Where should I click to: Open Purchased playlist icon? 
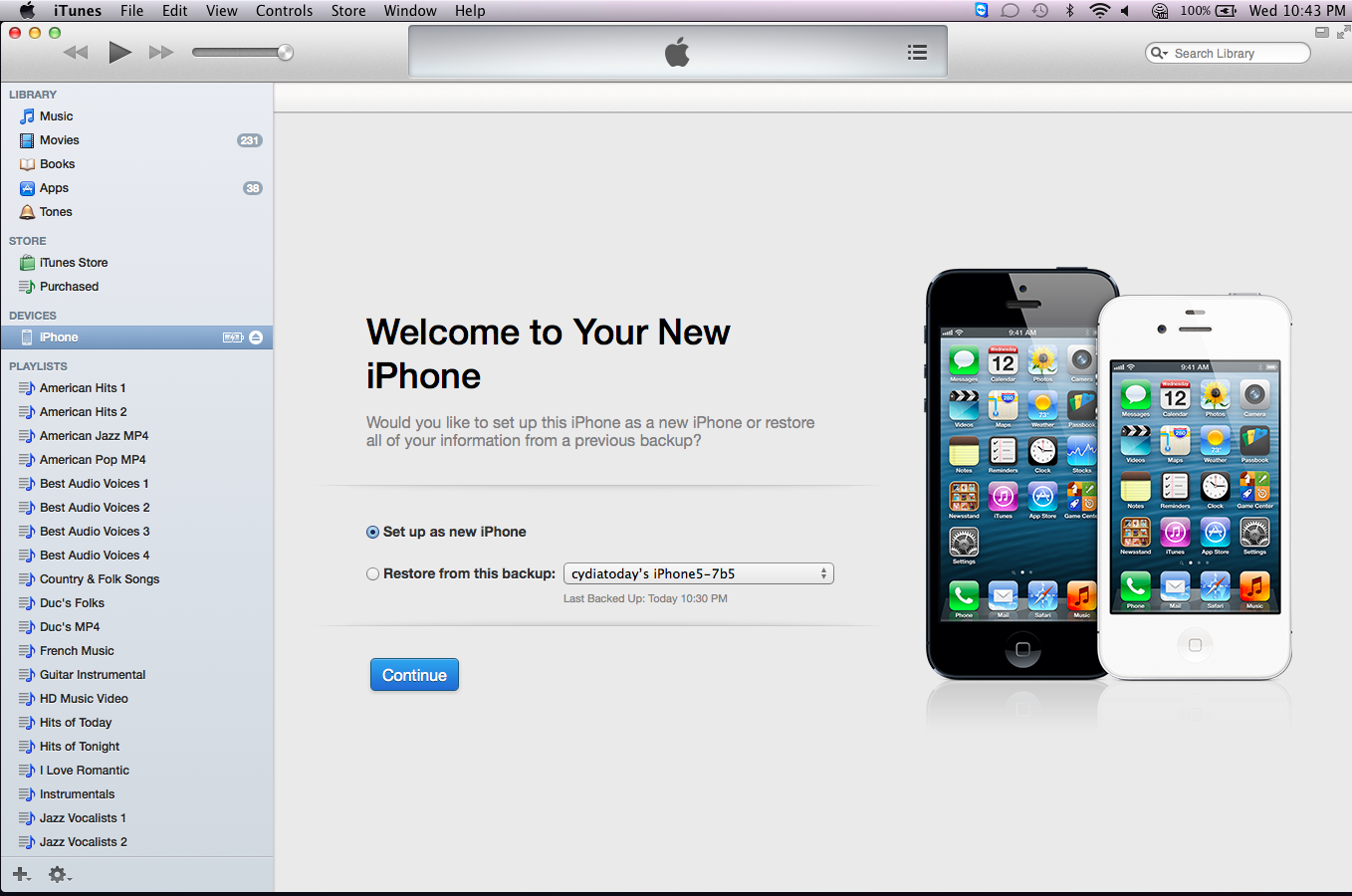(x=27, y=287)
